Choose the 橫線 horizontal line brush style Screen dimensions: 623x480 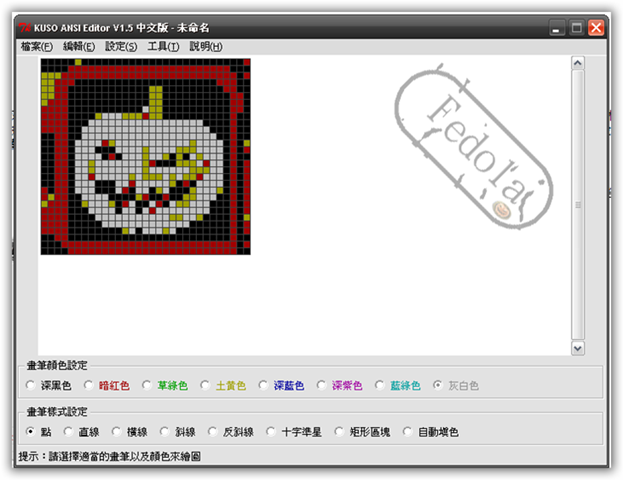coord(116,432)
